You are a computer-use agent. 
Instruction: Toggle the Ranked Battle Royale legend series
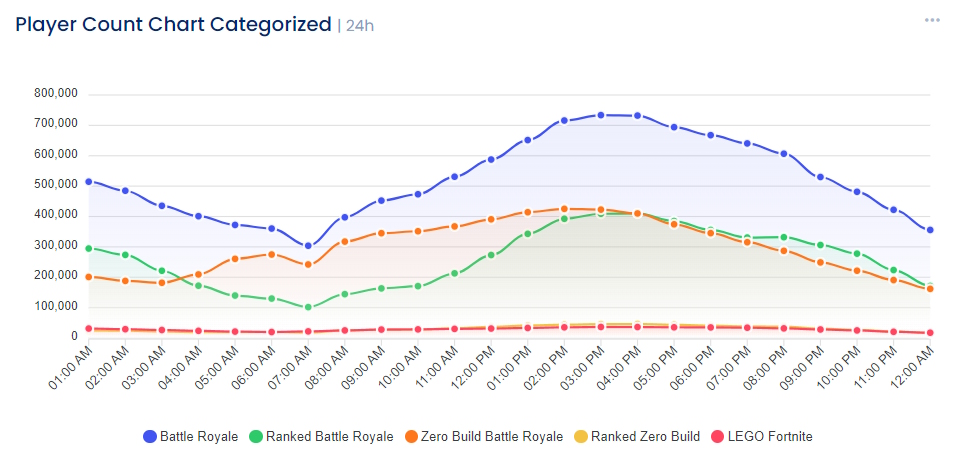pos(331,437)
